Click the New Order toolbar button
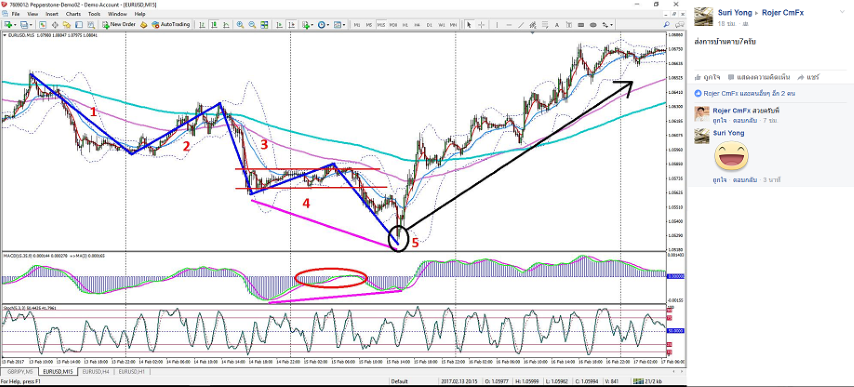Viewport: 854px width, 387px height. (x=118, y=24)
